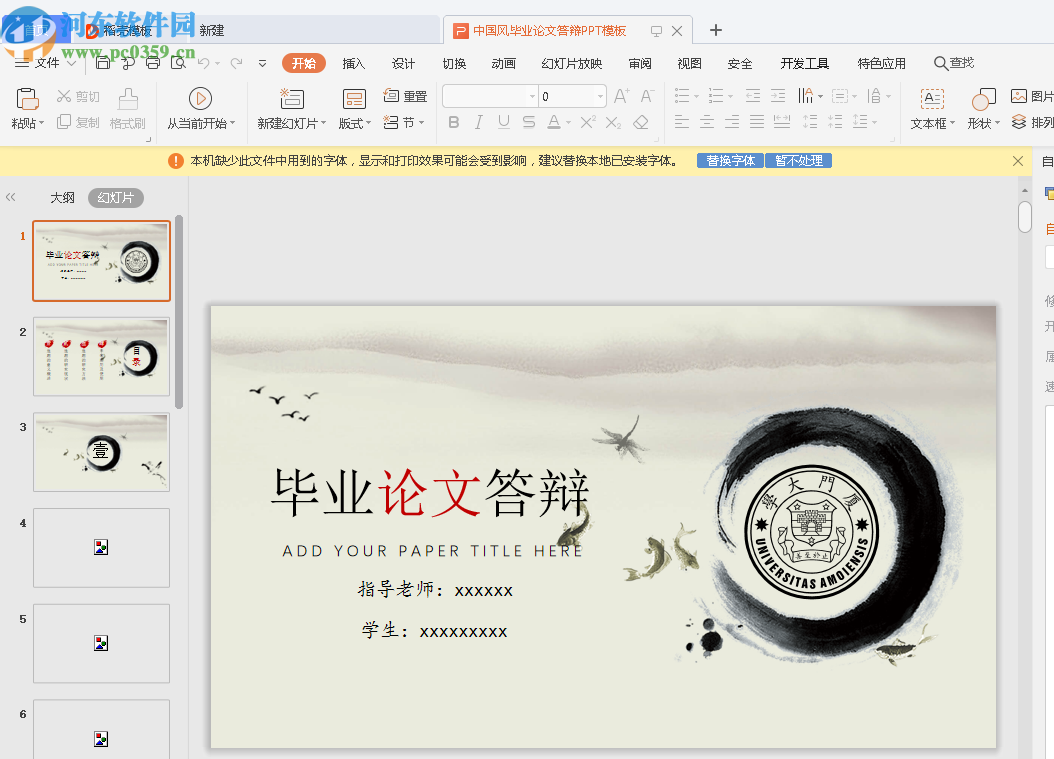Viewport: 1054px width, 759px height.
Task: Clear formatting with the eraser icon
Action: (x=639, y=124)
